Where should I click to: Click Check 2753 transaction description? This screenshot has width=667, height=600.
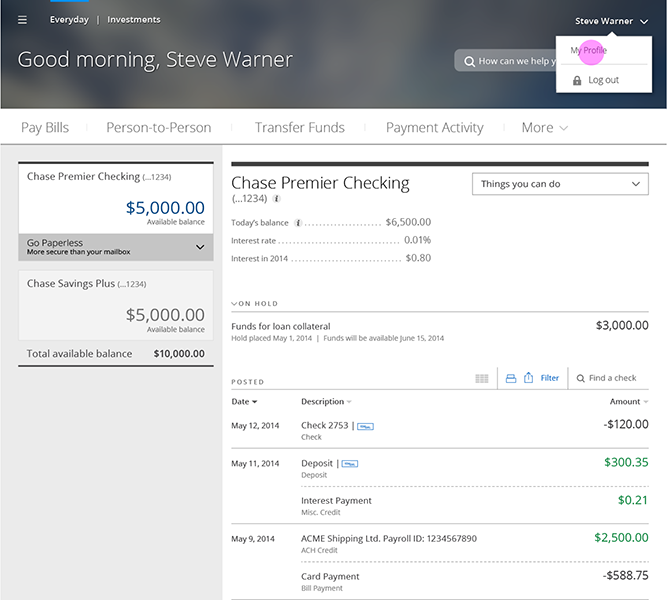[325, 426]
